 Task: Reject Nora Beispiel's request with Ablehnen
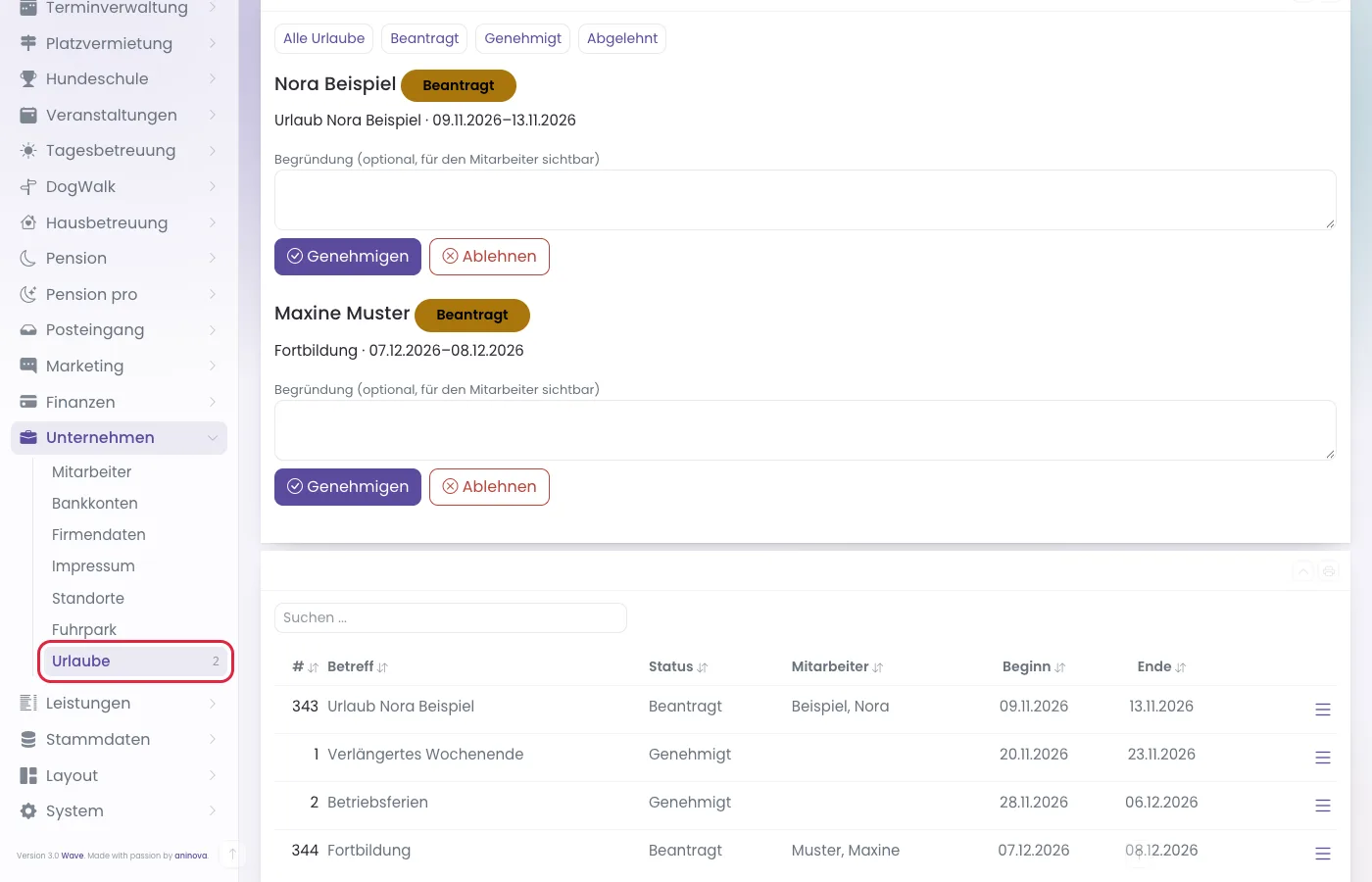point(489,257)
